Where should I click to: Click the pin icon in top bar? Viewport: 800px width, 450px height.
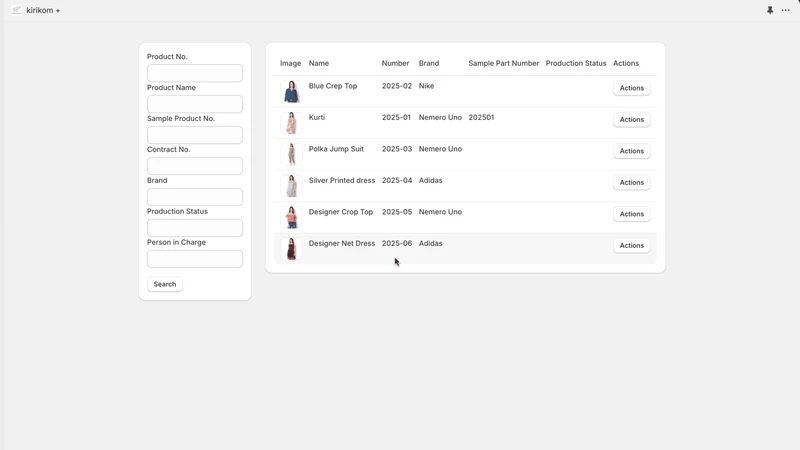click(770, 10)
